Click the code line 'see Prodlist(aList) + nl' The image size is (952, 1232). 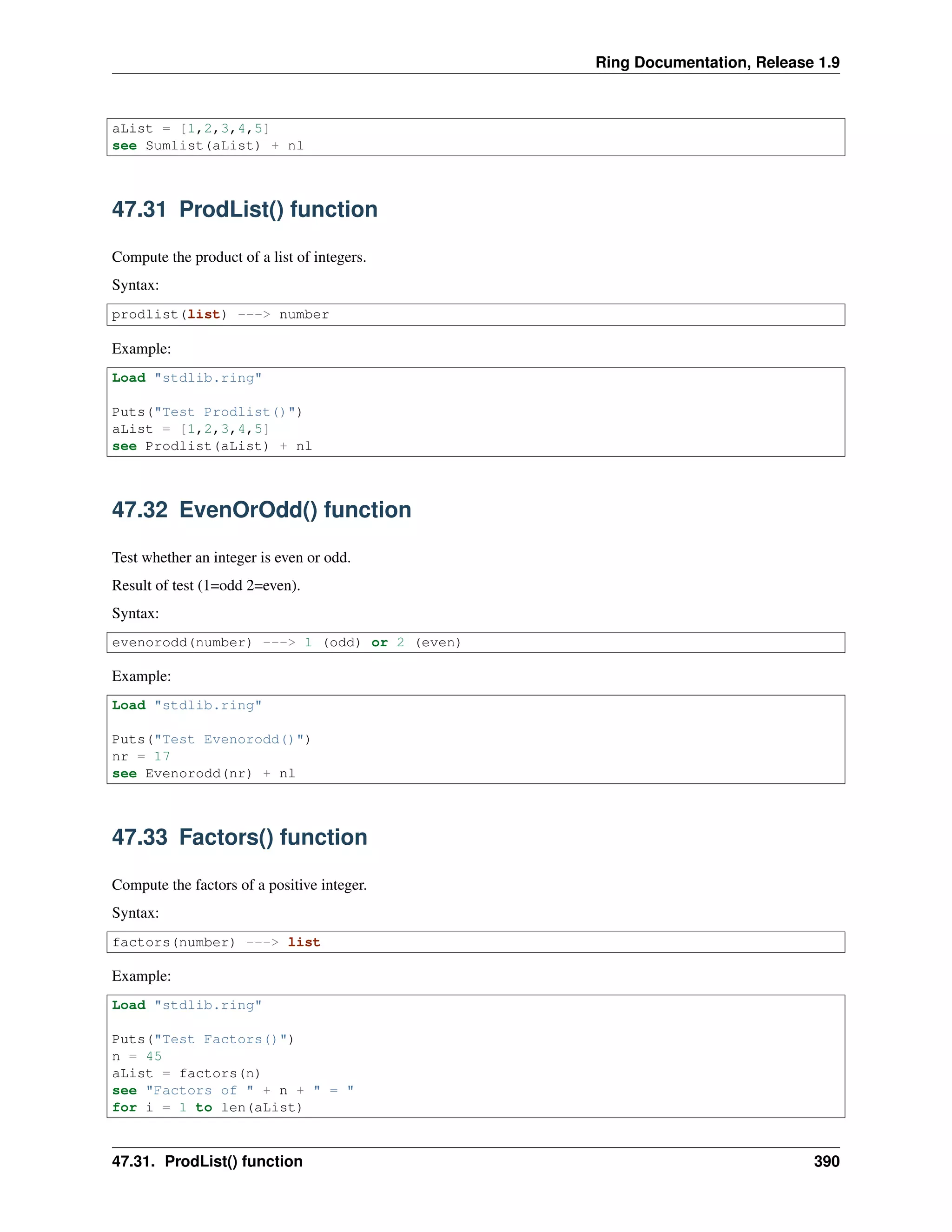tap(212, 446)
